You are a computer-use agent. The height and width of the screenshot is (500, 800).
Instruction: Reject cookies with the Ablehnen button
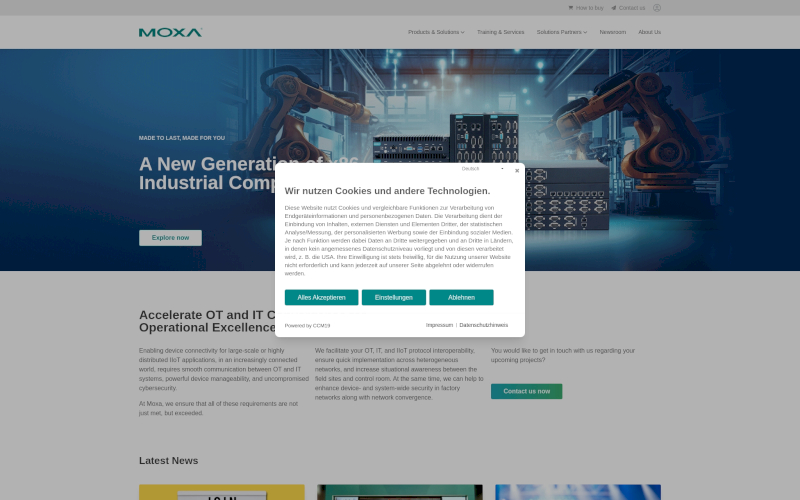pos(461,297)
